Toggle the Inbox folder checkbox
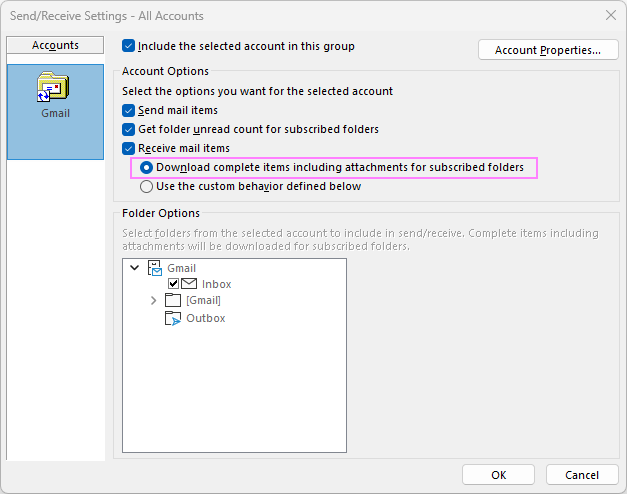The height and width of the screenshot is (494, 627). click(x=173, y=284)
